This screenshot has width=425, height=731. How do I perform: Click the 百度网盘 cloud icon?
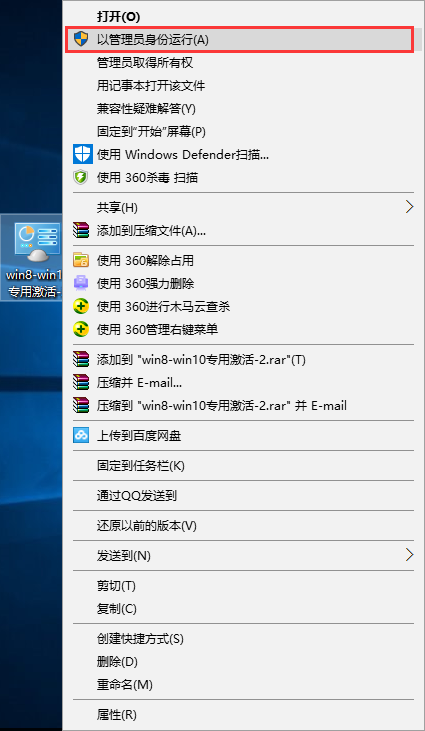click(x=81, y=435)
